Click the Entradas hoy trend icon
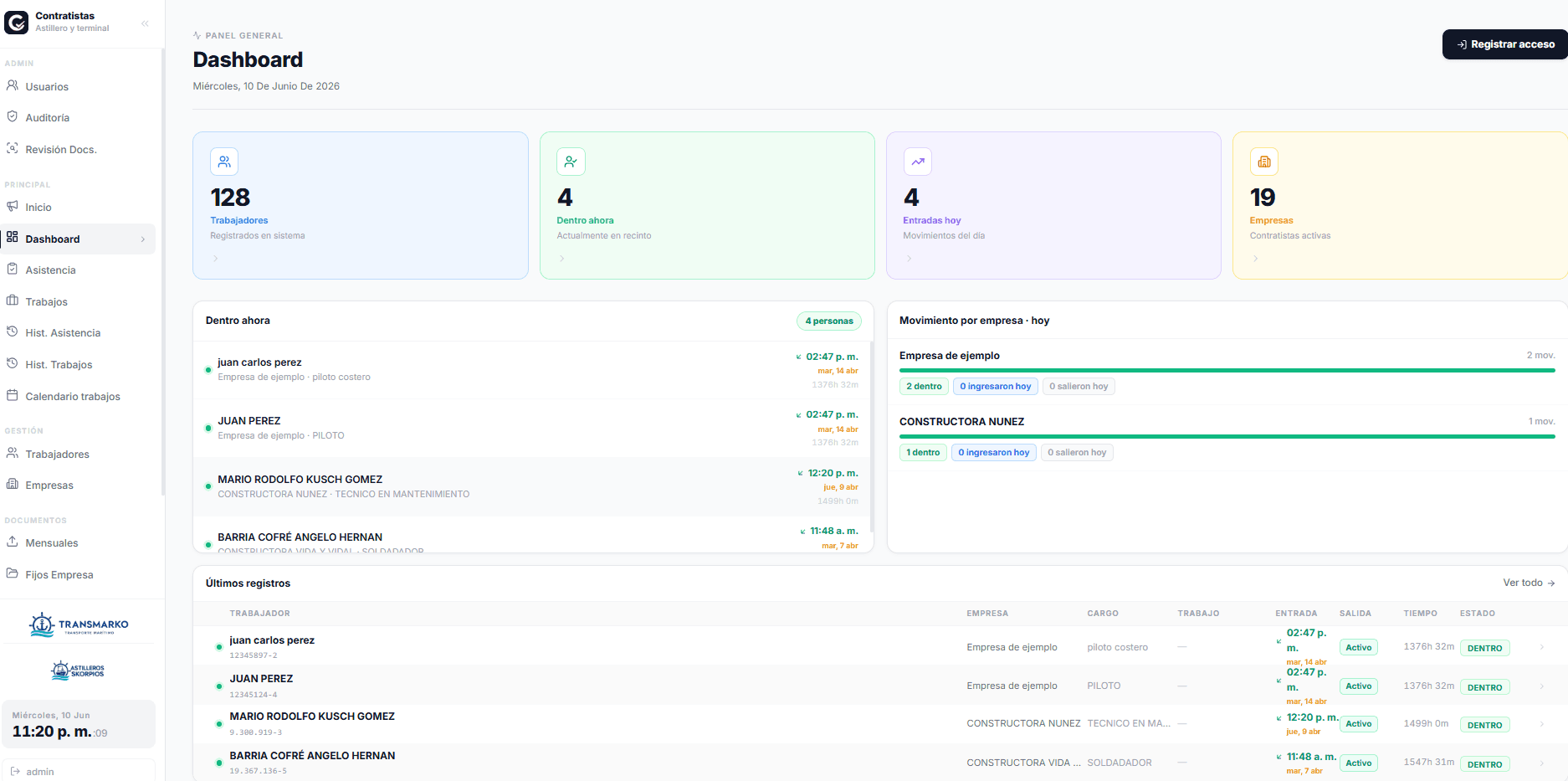This screenshot has width=1568, height=781. pyautogui.click(x=918, y=162)
